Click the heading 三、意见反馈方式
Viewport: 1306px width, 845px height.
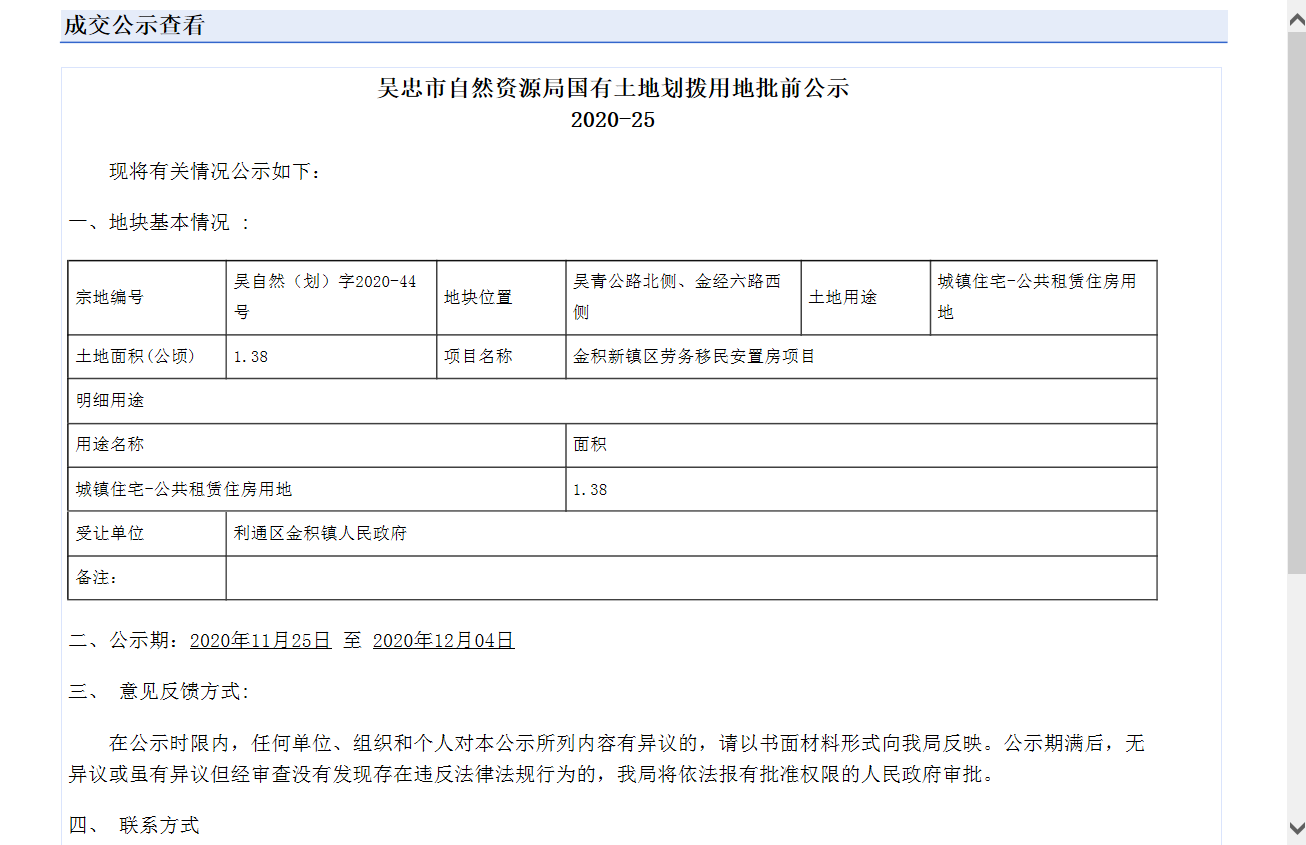pos(159,691)
